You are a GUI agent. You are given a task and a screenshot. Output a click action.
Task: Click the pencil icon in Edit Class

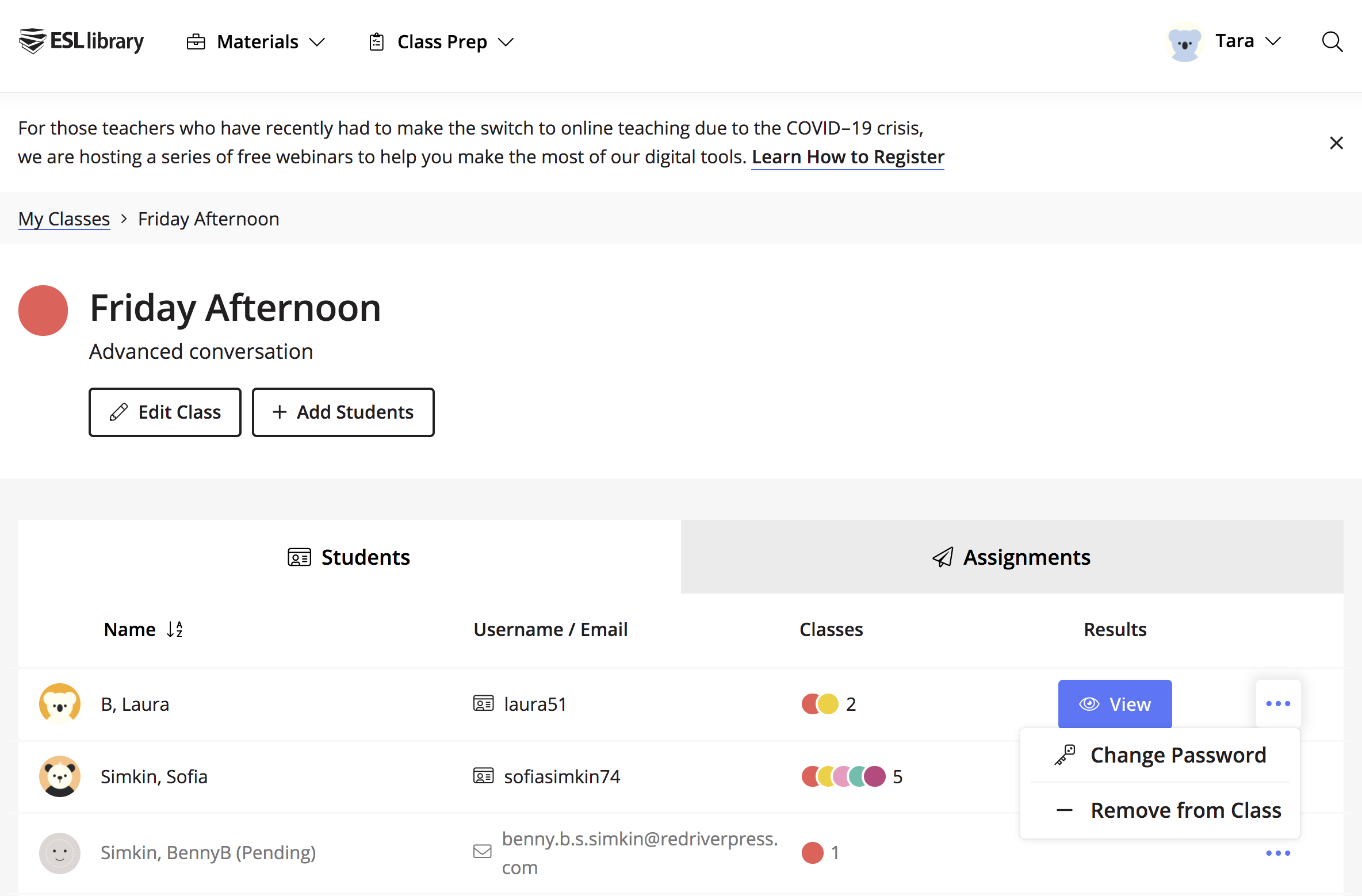118,412
